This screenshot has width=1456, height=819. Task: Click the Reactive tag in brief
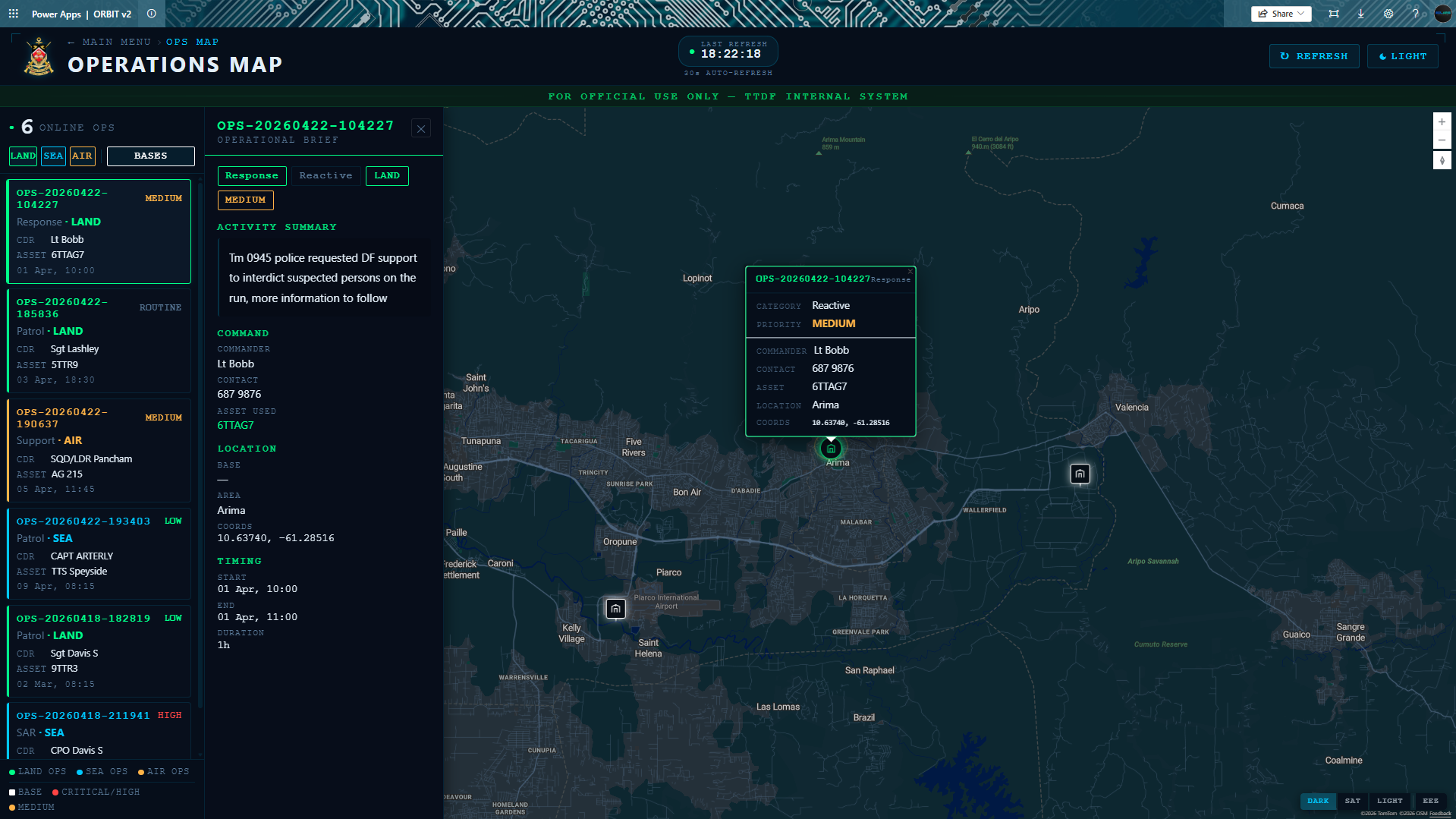tap(325, 176)
